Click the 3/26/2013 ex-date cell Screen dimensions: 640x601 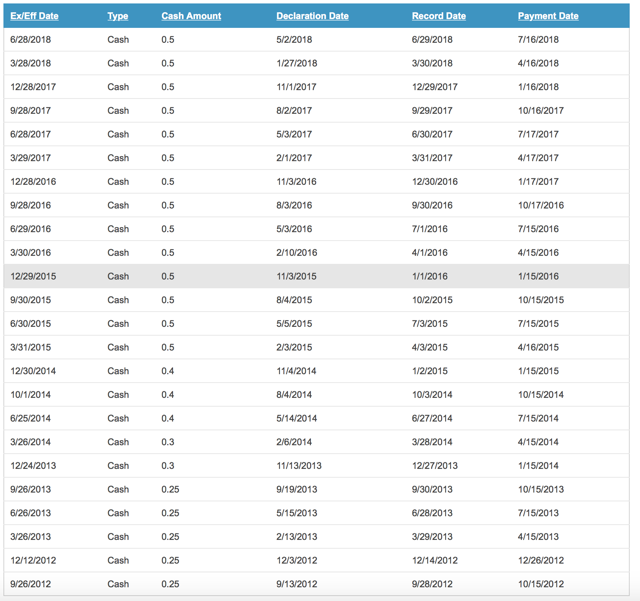click(x=31, y=537)
